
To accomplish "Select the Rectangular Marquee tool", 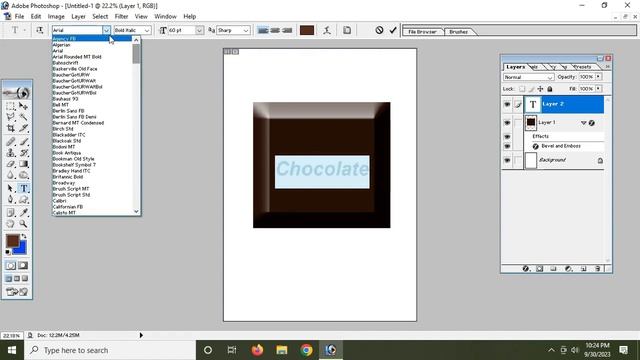I will pos(11,106).
